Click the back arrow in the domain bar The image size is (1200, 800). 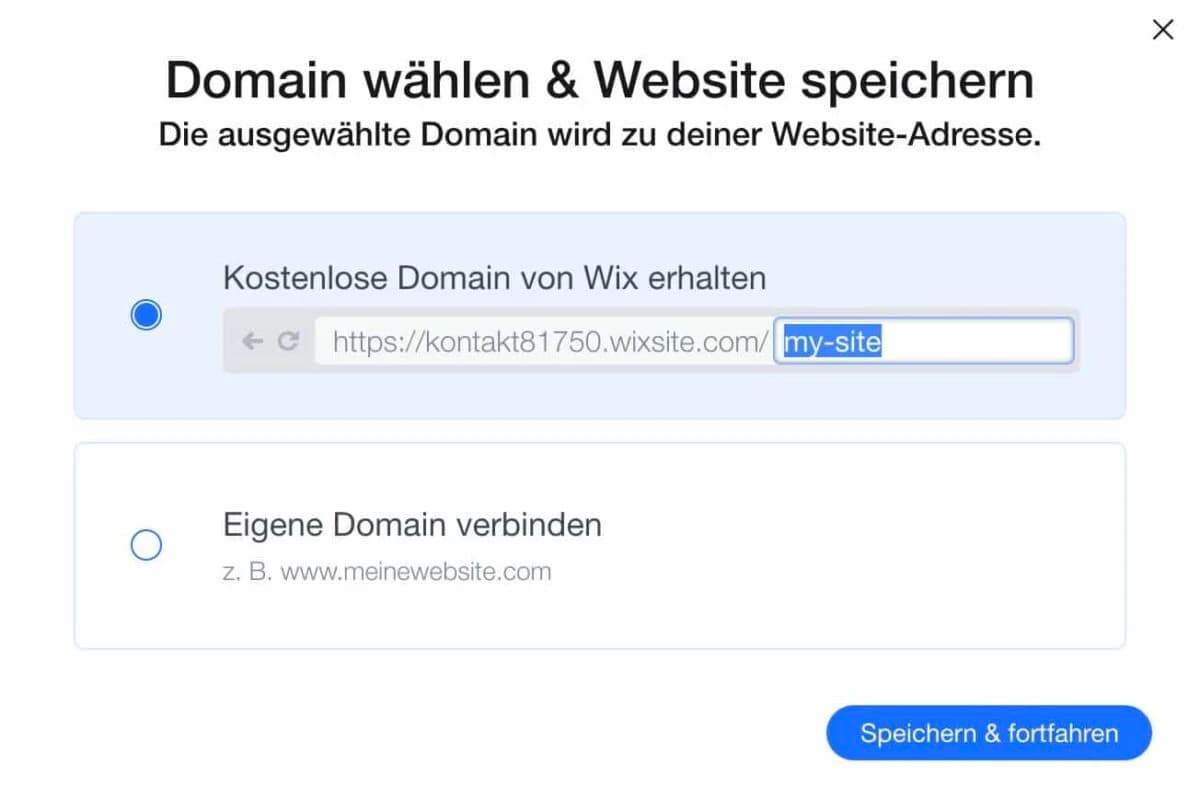(253, 341)
